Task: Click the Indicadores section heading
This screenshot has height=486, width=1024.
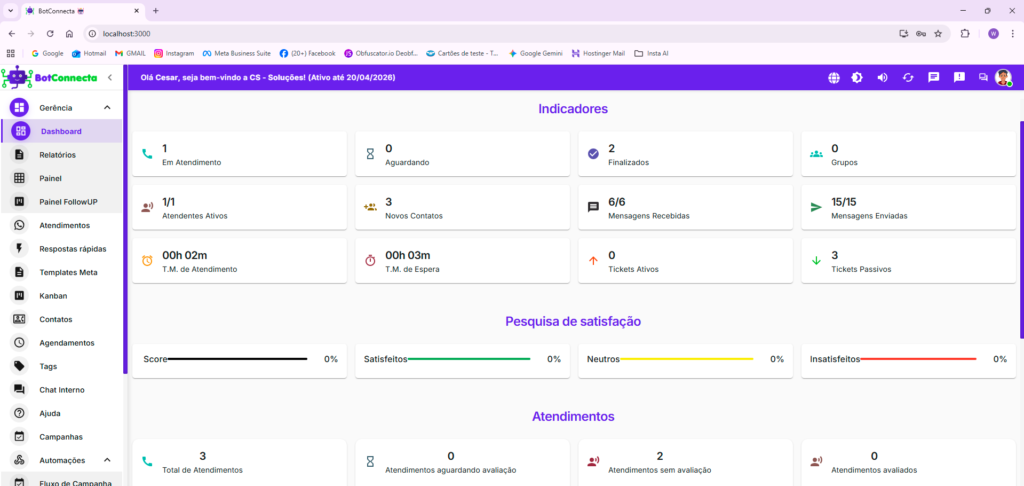Action: (x=573, y=109)
